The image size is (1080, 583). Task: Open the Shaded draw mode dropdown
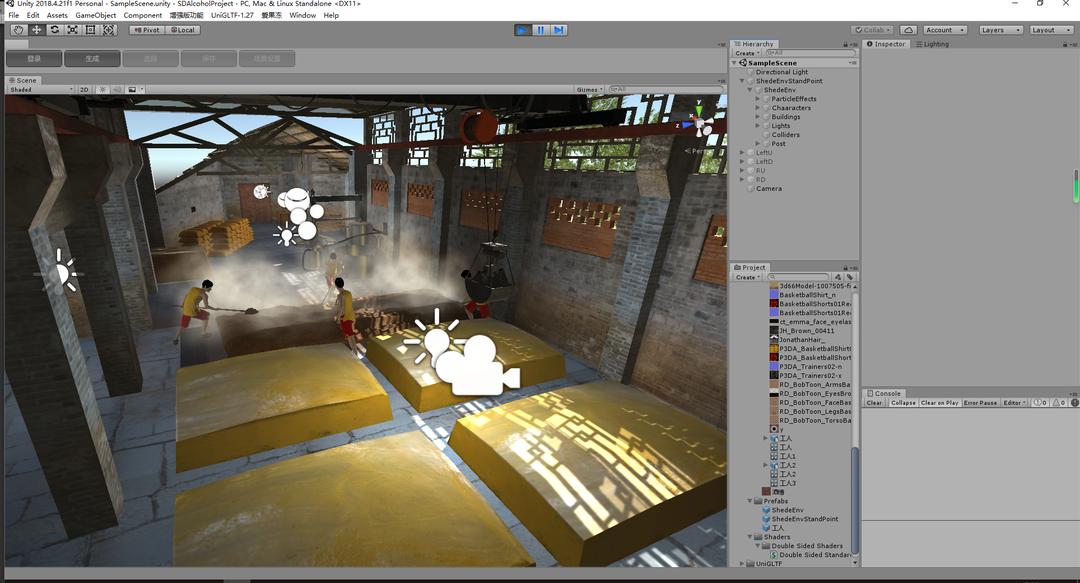(40, 90)
